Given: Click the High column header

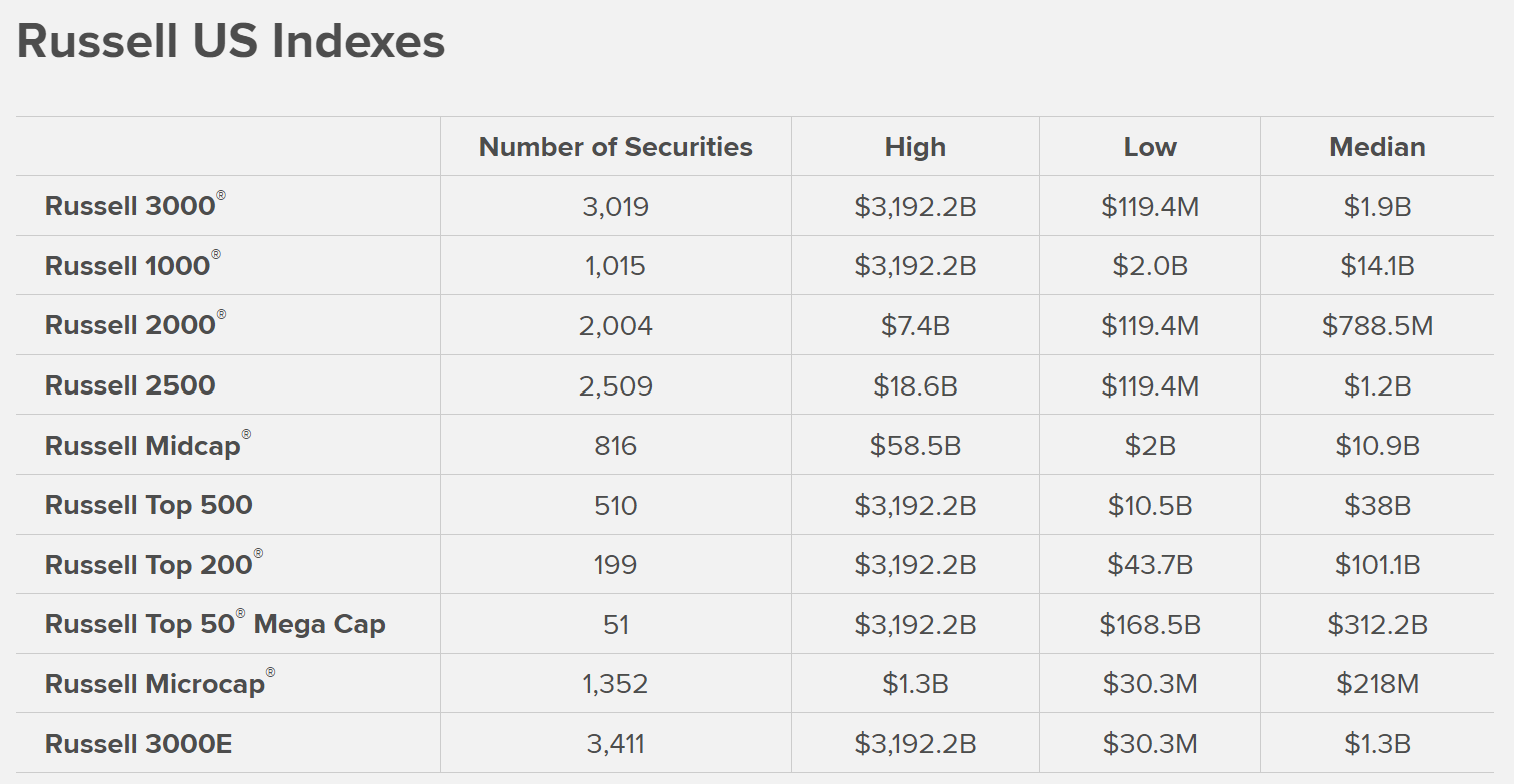Looking at the screenshot, I should point(915,147).
